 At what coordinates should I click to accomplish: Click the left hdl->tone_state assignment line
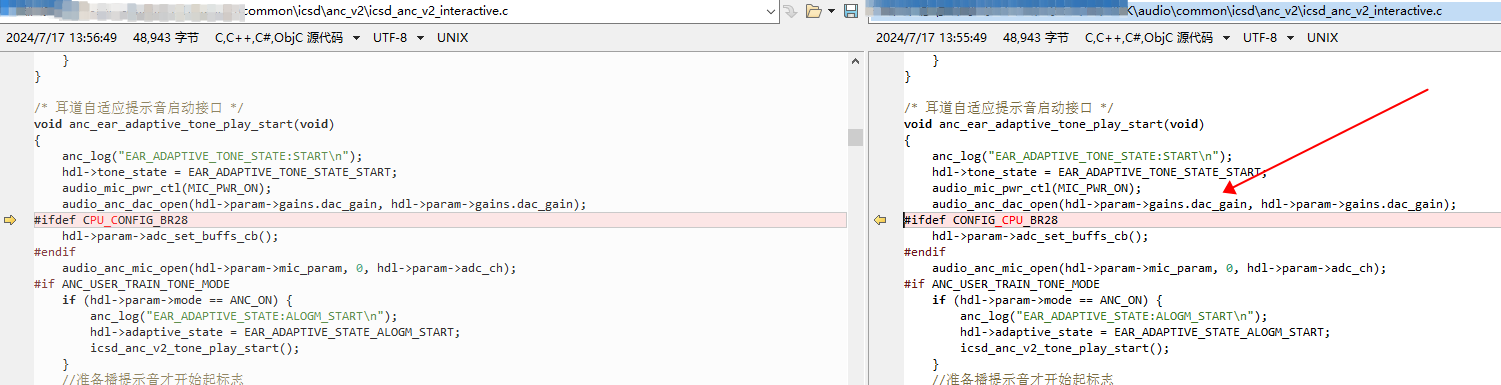click(x=230, y=172)
